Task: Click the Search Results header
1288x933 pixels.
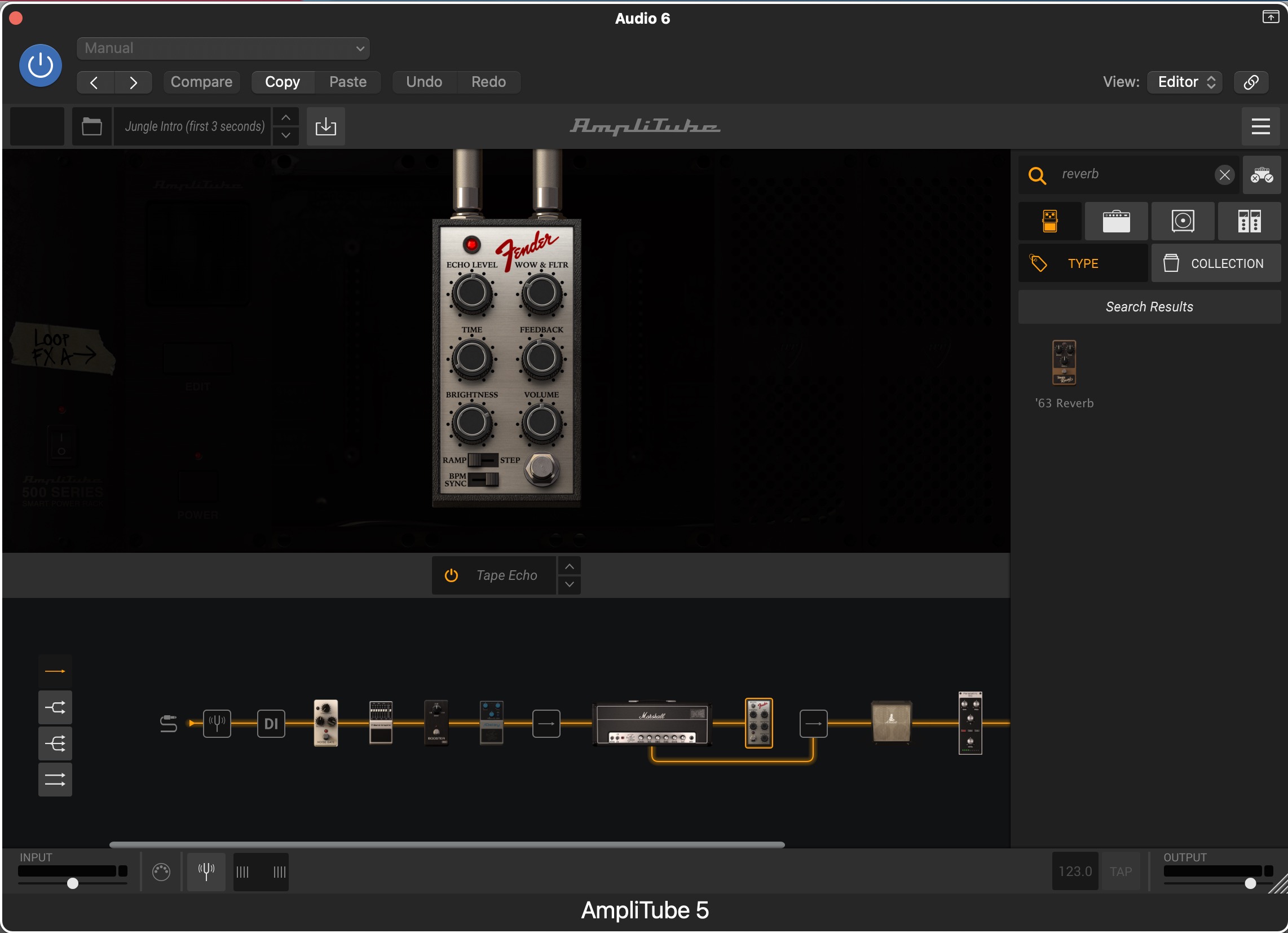Action: click(1149, 307)
